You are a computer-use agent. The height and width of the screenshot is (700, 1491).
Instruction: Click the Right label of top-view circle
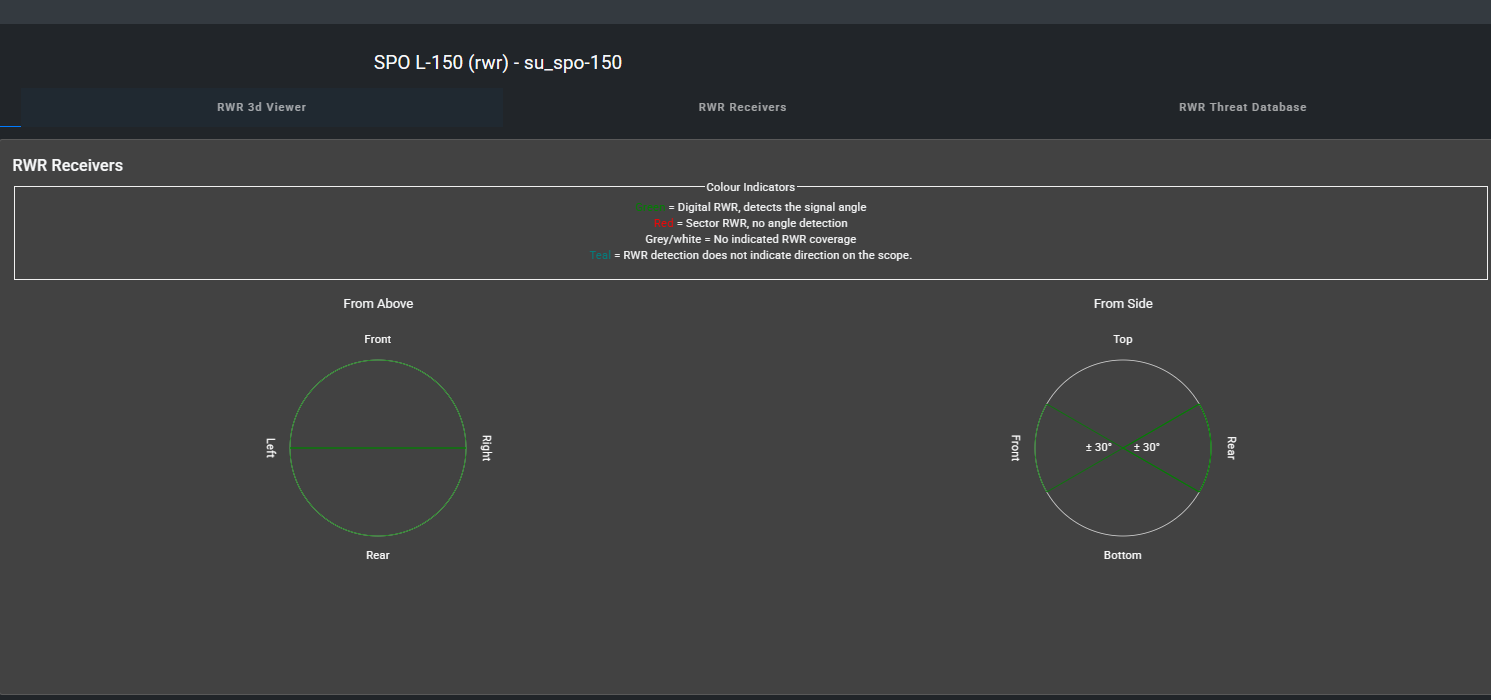486,448
